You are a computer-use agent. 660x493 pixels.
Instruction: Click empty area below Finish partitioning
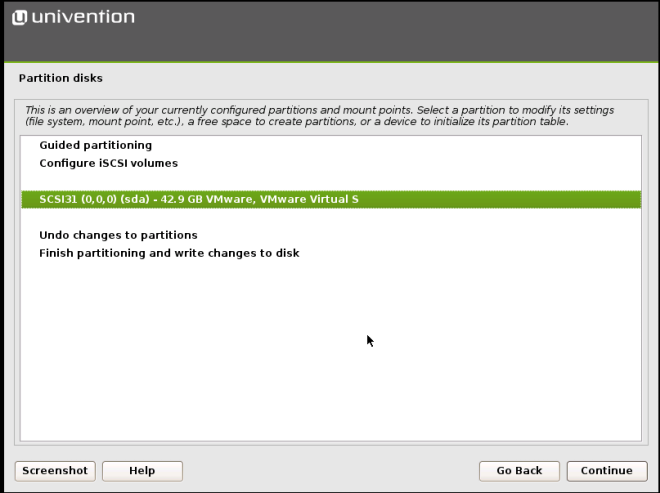pos(331,349)
